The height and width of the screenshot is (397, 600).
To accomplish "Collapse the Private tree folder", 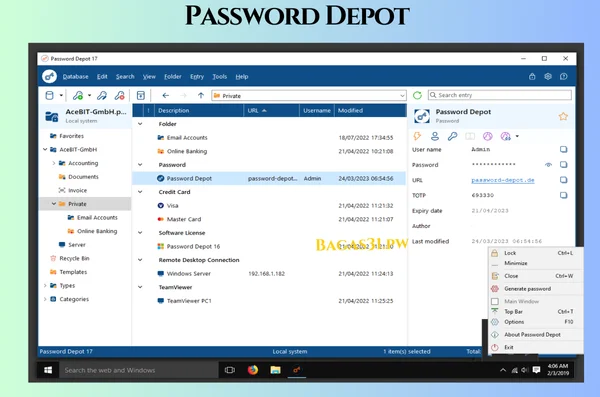I will [54, 204].
